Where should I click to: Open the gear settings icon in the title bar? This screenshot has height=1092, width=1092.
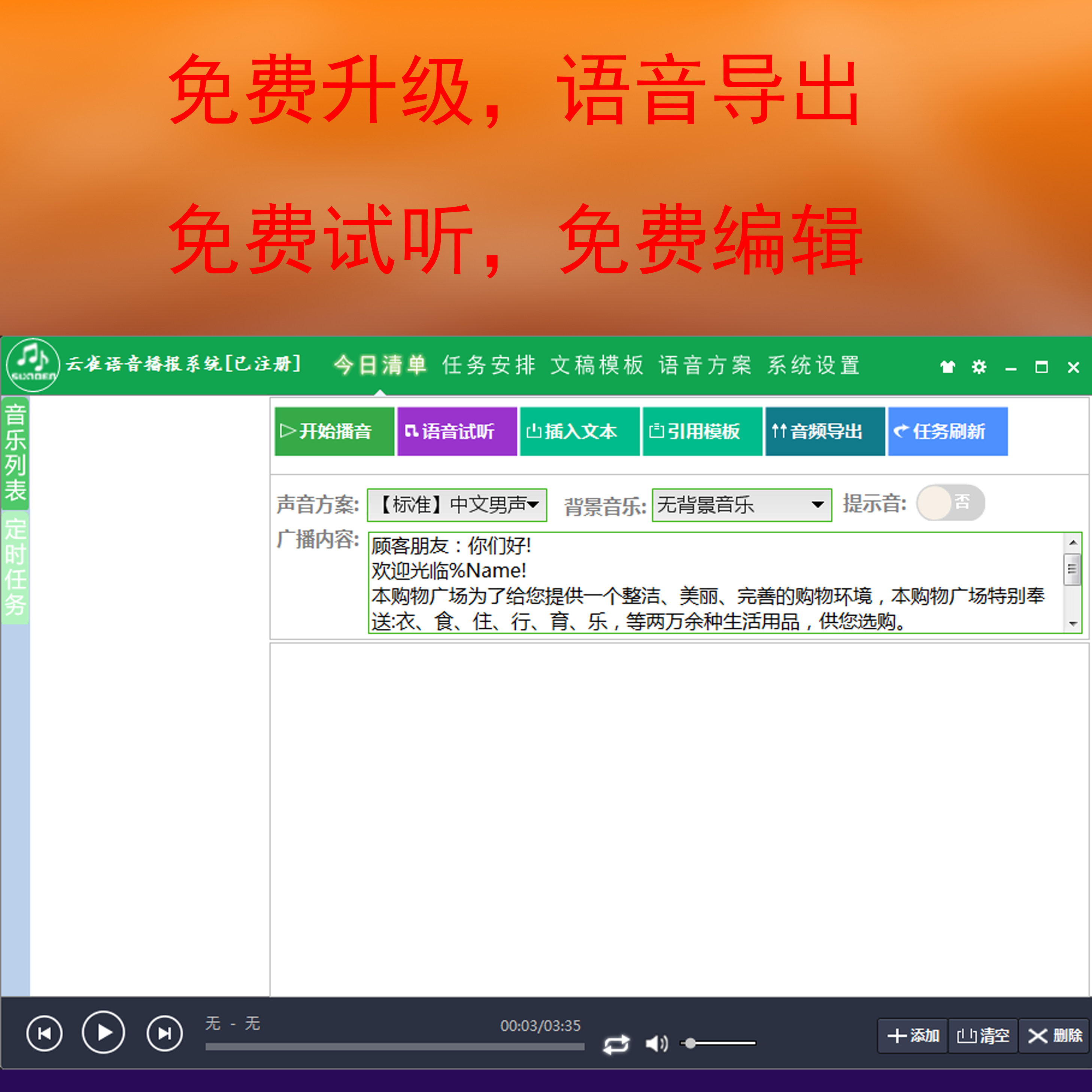[979, 367]
